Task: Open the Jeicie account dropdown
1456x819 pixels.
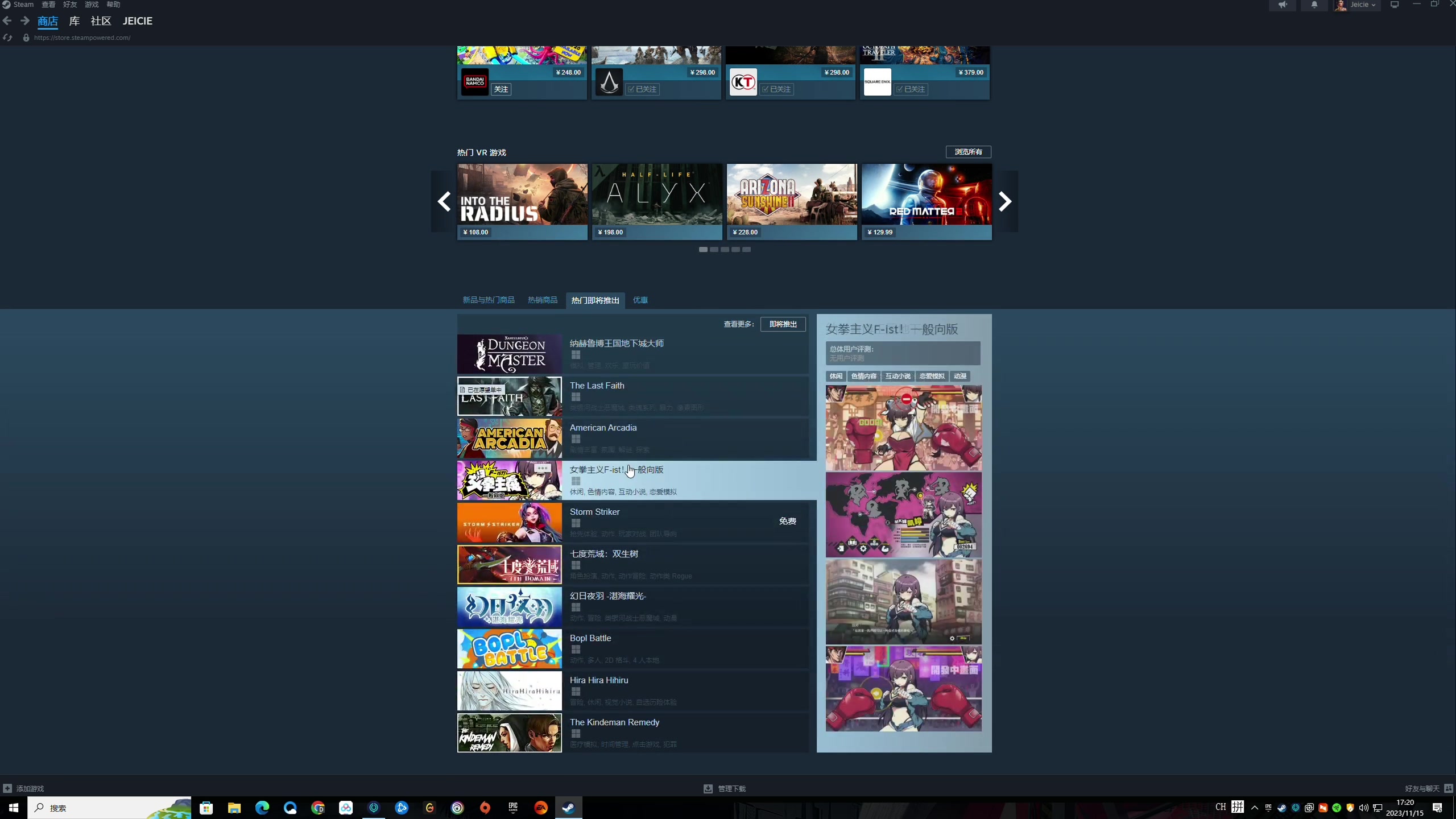Action: tap(1357, 5)
